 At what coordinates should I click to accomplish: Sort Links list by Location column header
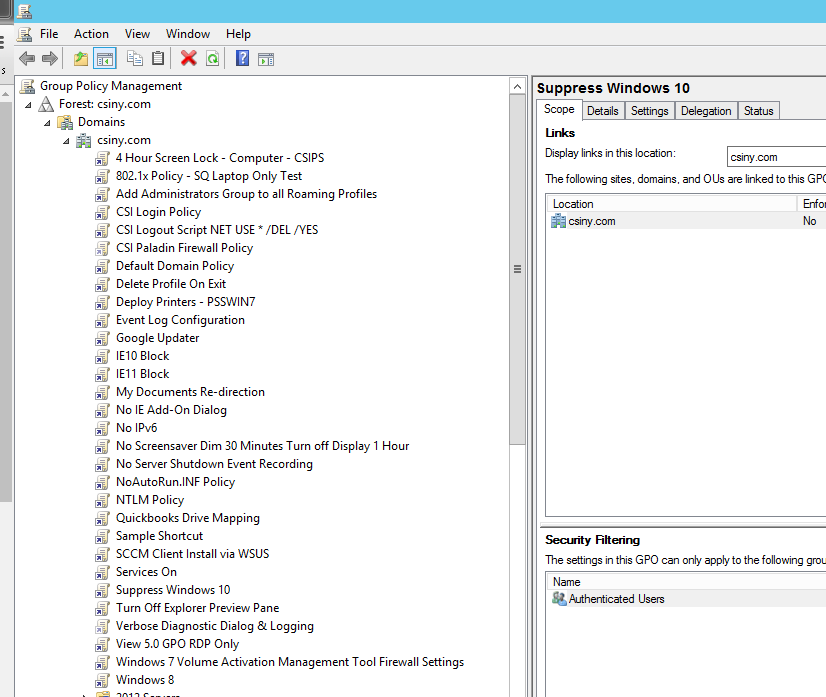point(672,204)
